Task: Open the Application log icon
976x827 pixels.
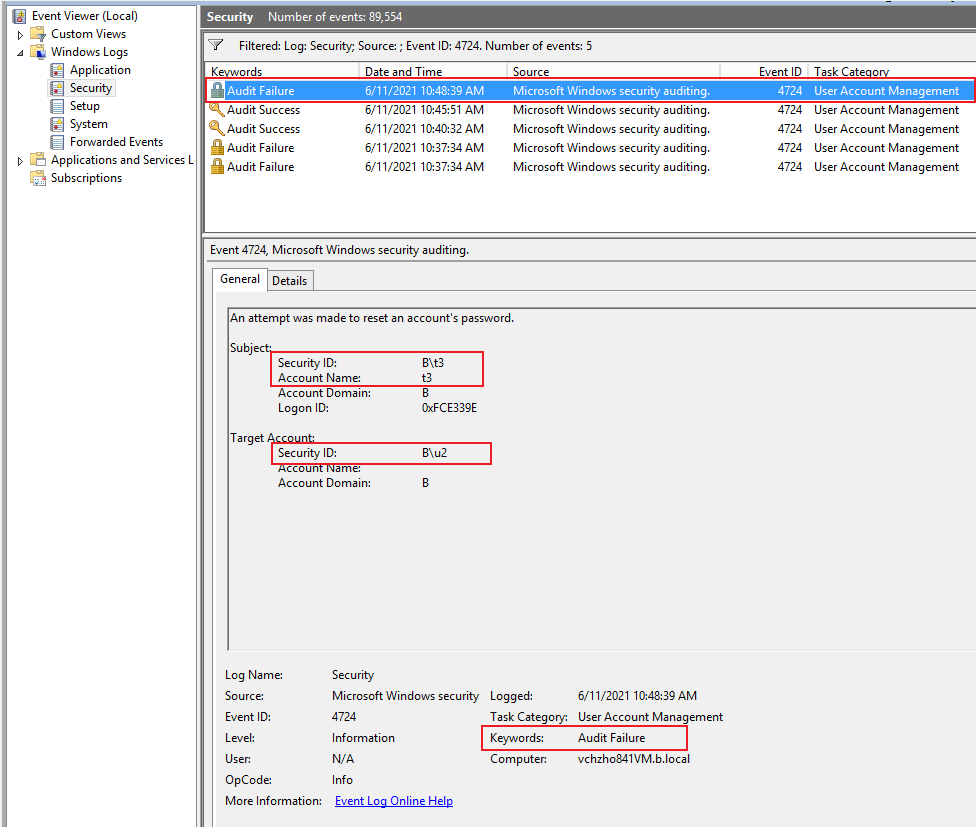Action: click(58, 69)
